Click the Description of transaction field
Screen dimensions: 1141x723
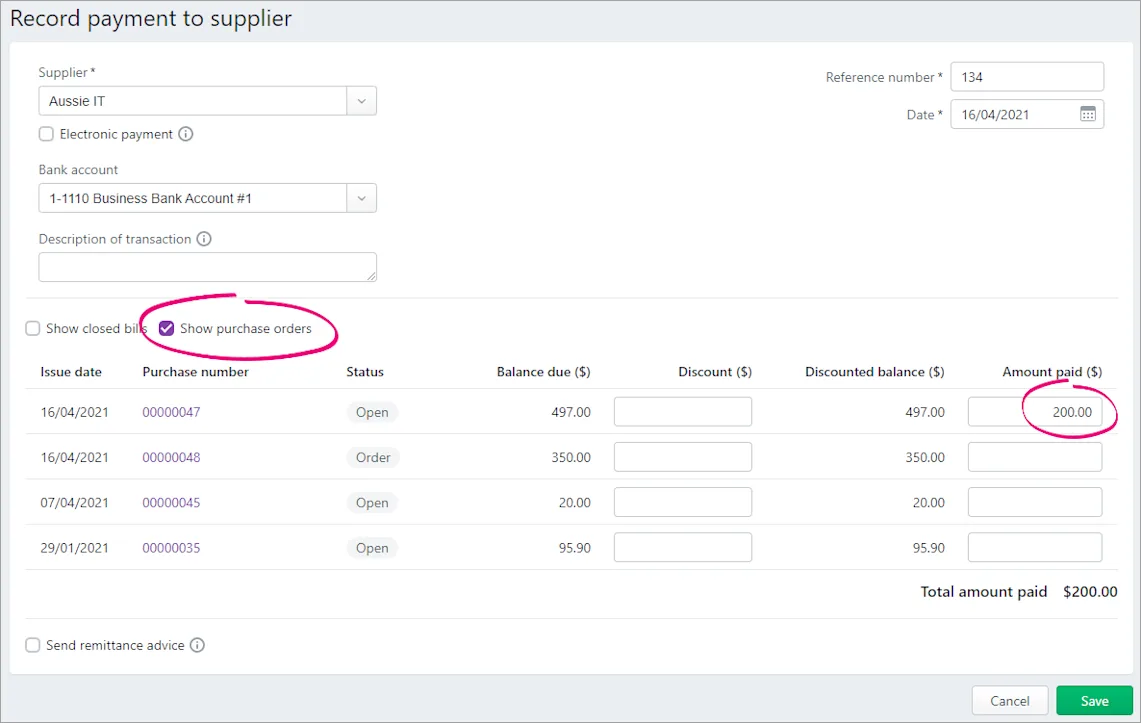pyautogui.click(x=207, y=267)
